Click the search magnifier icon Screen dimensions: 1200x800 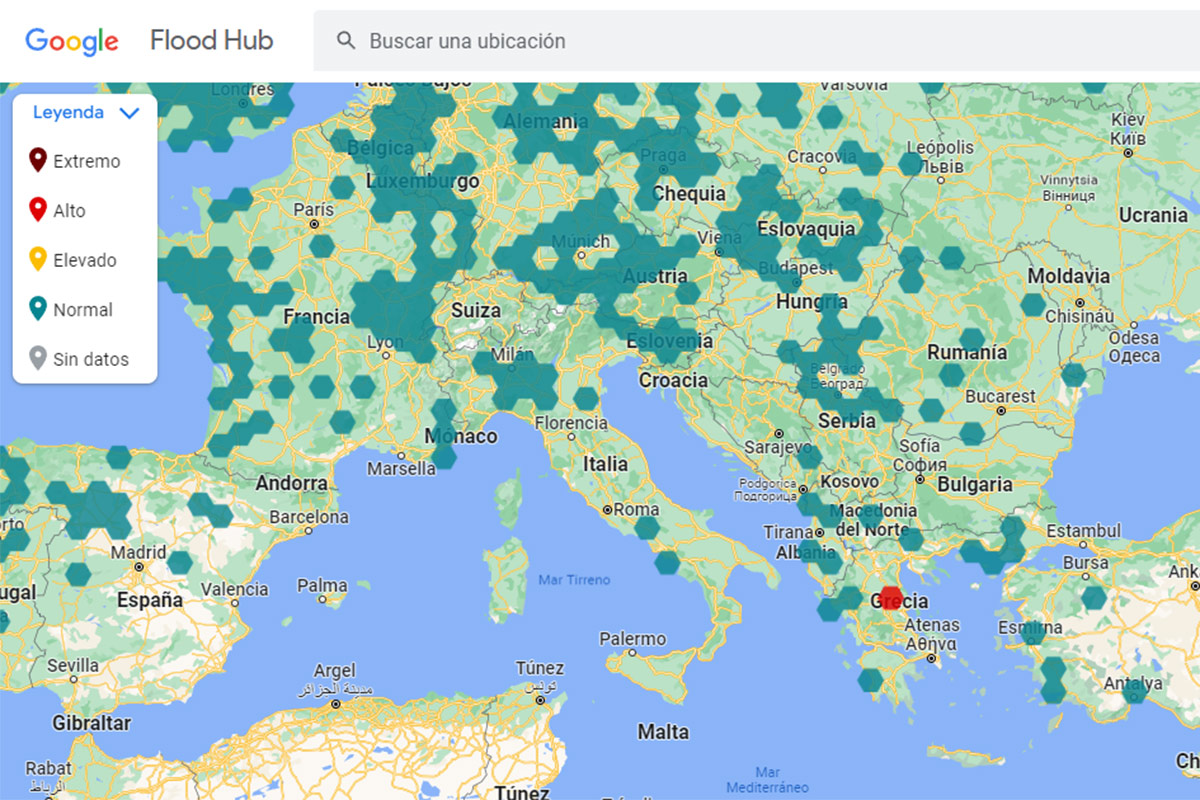click(x=345, y=41)
